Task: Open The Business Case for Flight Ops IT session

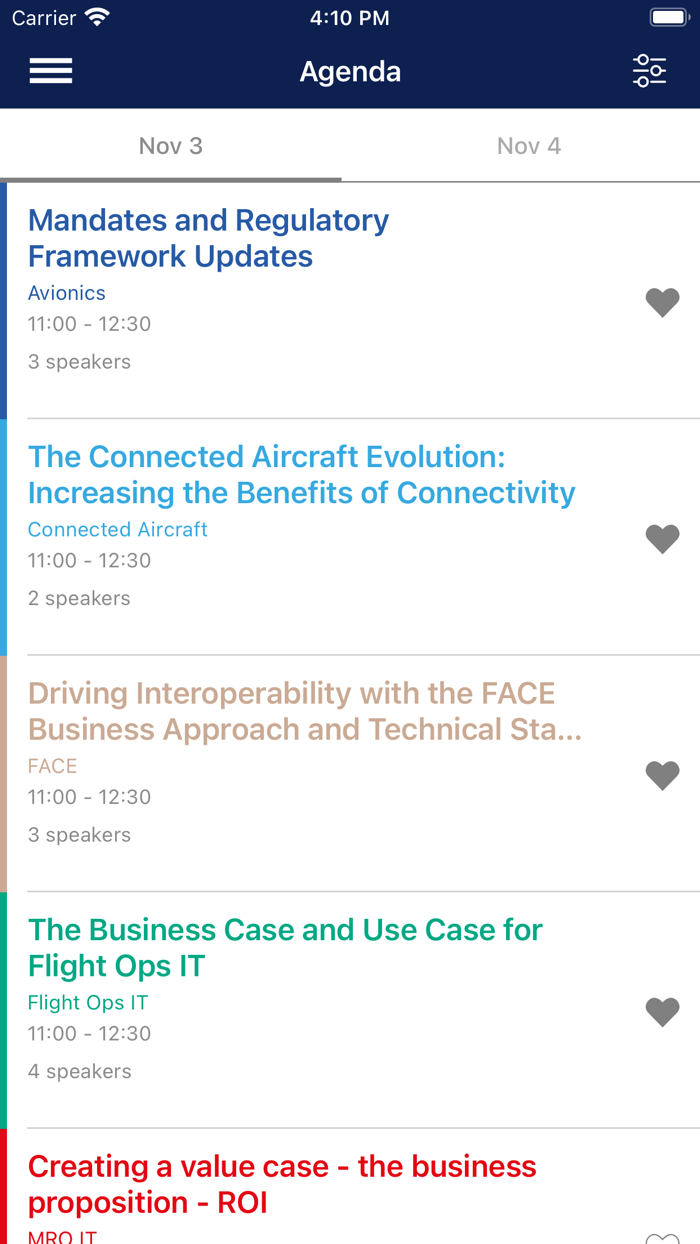Action: [285, 947]
